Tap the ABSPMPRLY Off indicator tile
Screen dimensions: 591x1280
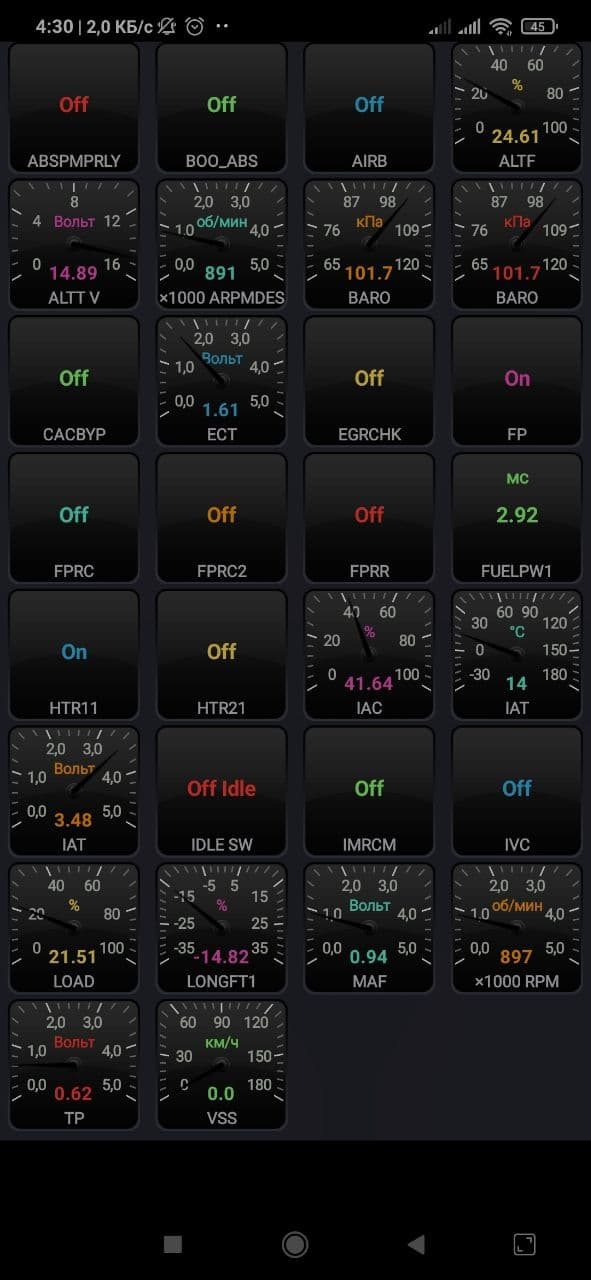pos(74,108)
